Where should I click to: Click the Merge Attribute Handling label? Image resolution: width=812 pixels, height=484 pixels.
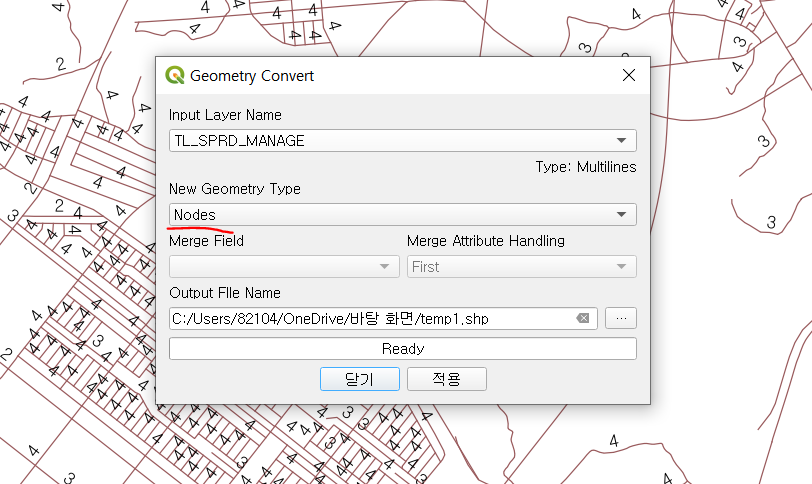[x=486, y=241]
